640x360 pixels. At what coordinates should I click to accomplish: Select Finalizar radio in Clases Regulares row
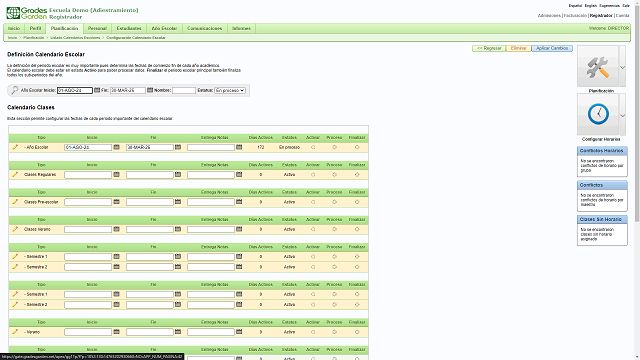tap(357, 175)
